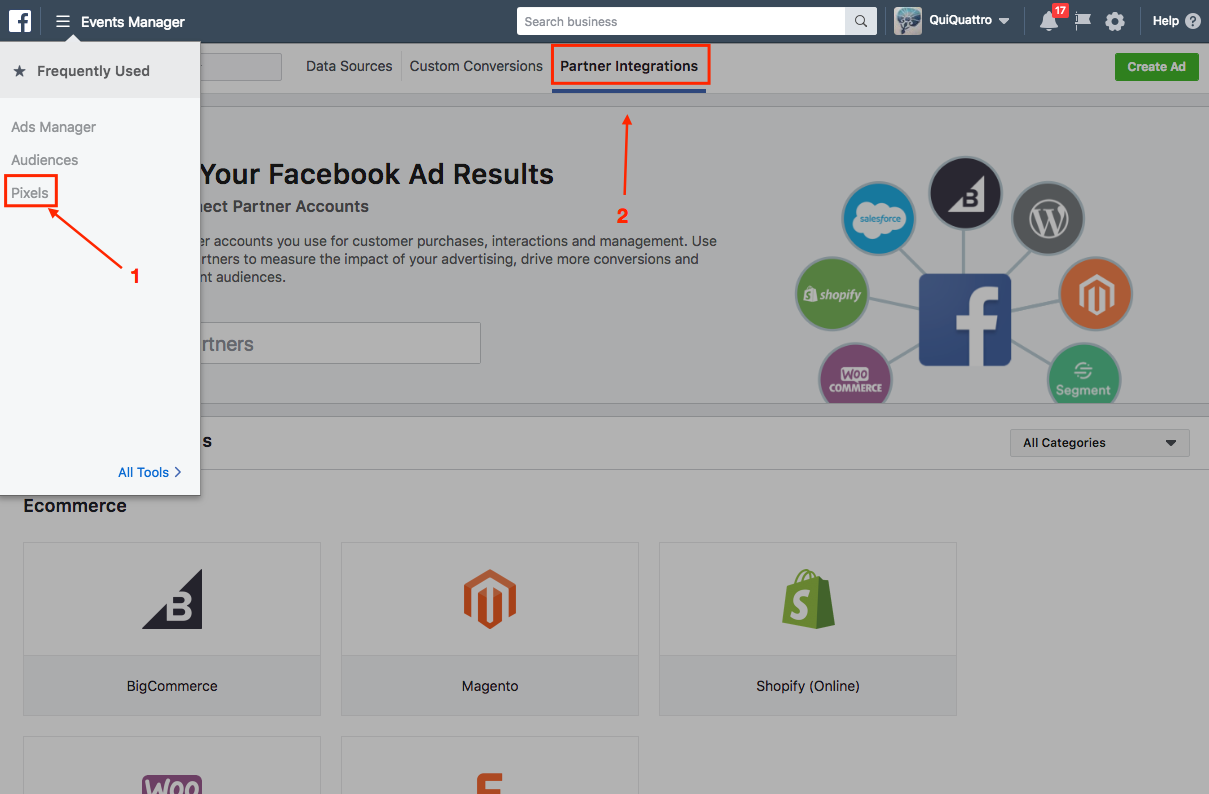Open the hamburger menu icon

click(63, 21)
